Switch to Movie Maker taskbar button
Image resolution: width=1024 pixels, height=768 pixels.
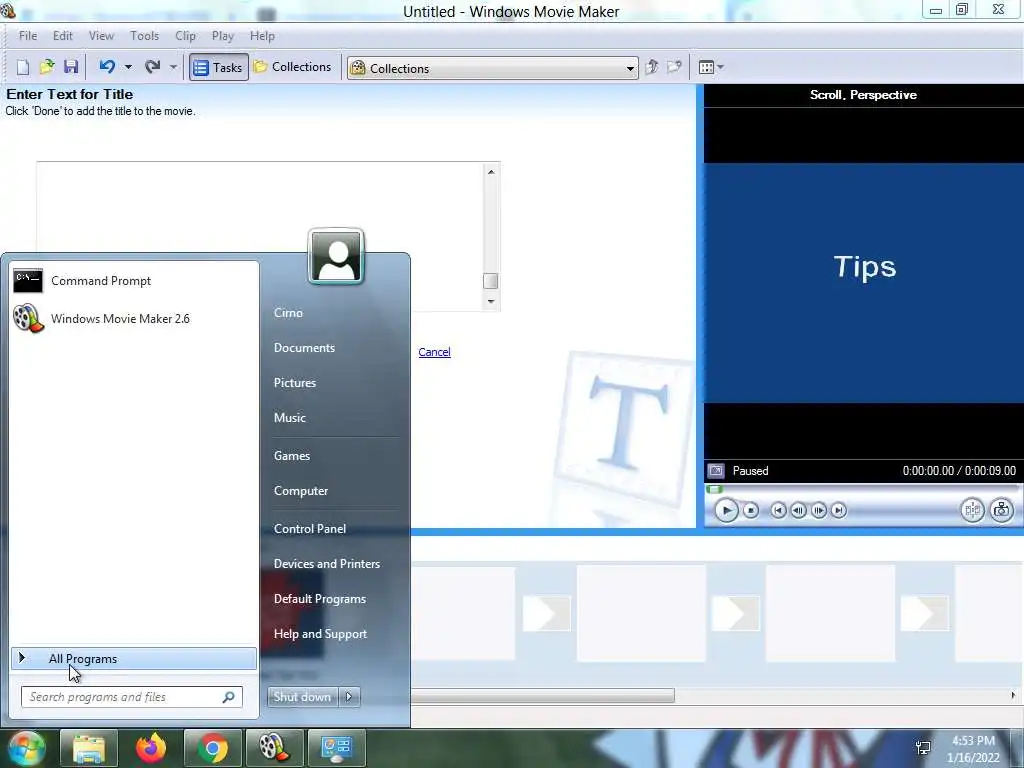tap(275, 748)
